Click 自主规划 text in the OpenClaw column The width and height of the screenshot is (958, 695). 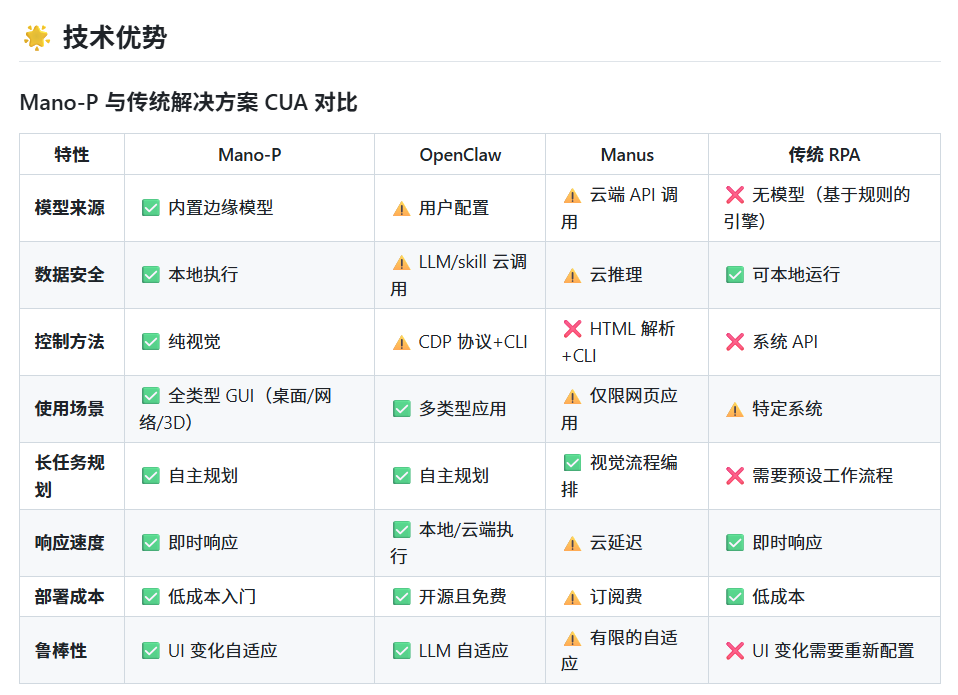coord(454,476)
